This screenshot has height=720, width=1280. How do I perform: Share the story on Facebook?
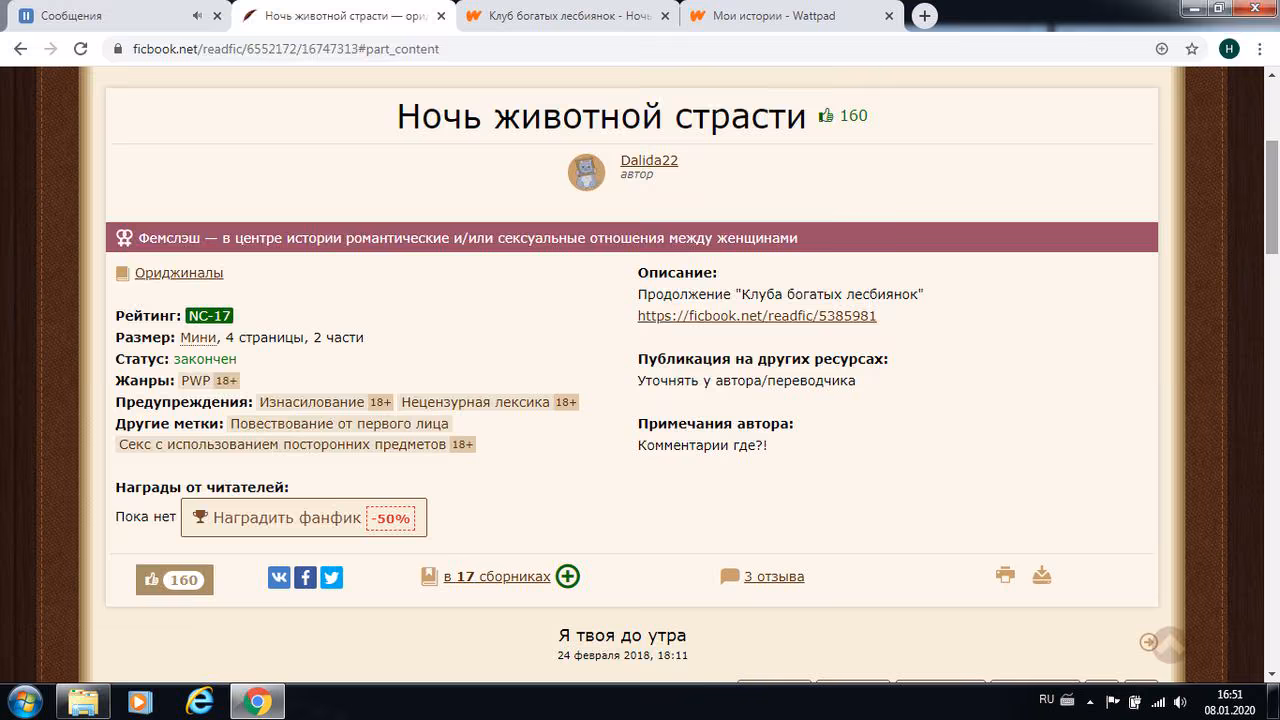coord(305,577)
